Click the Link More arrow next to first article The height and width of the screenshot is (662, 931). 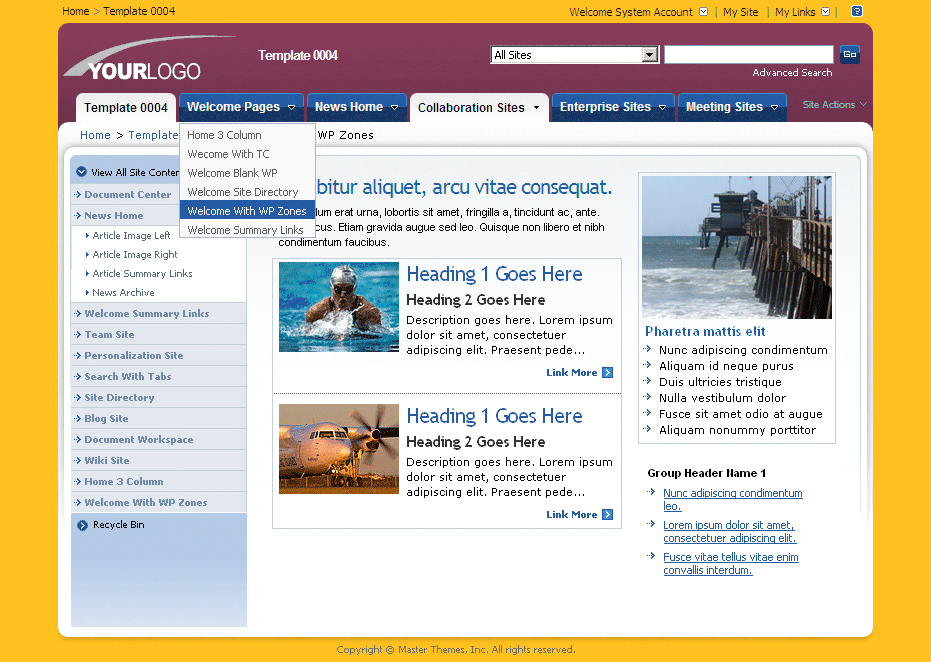point(607,372)
